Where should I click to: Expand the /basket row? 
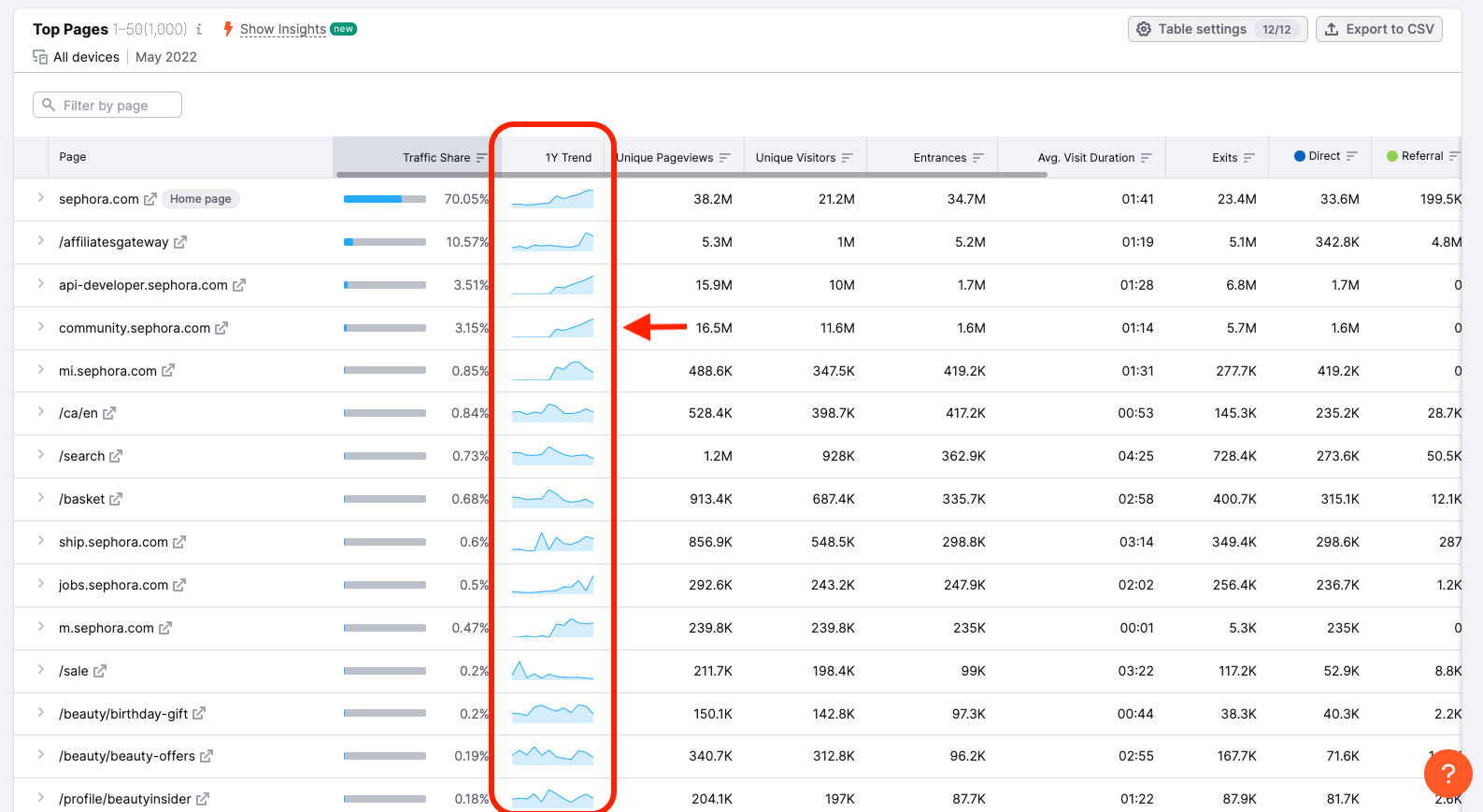[x=40, y=498]
